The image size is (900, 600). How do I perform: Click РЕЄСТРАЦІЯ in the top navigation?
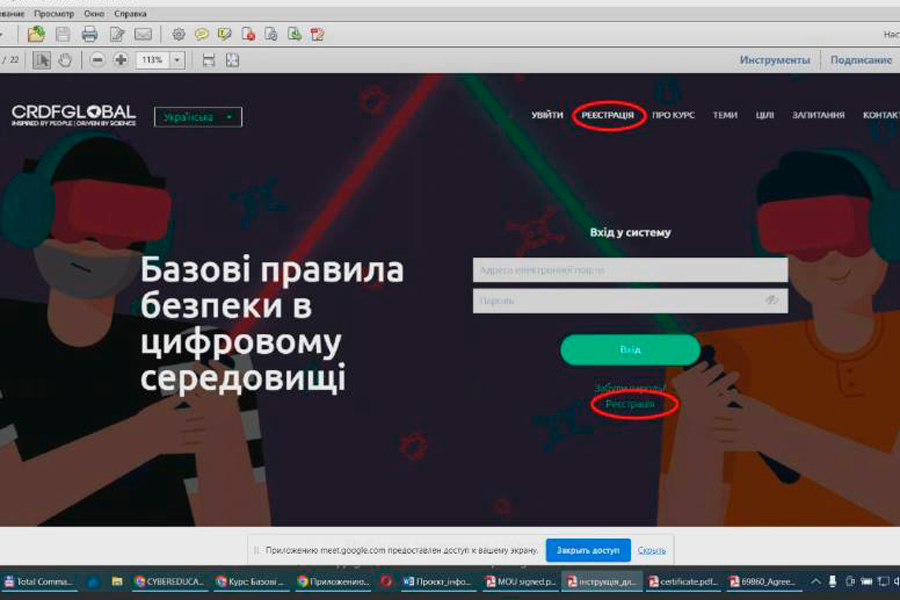pyautogui.click(x=608, y=115)
